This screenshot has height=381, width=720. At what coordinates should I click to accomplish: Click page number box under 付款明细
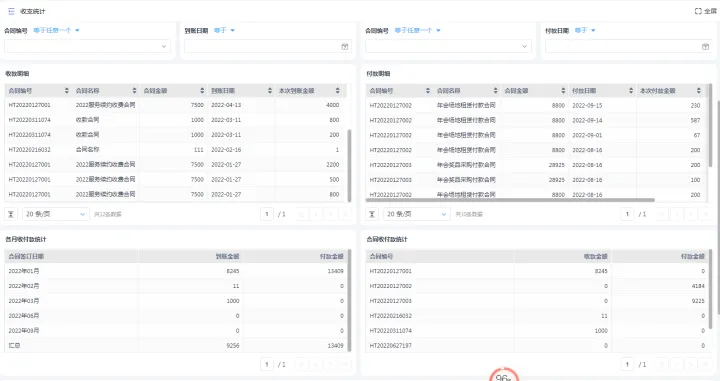(x=627, y=214)
